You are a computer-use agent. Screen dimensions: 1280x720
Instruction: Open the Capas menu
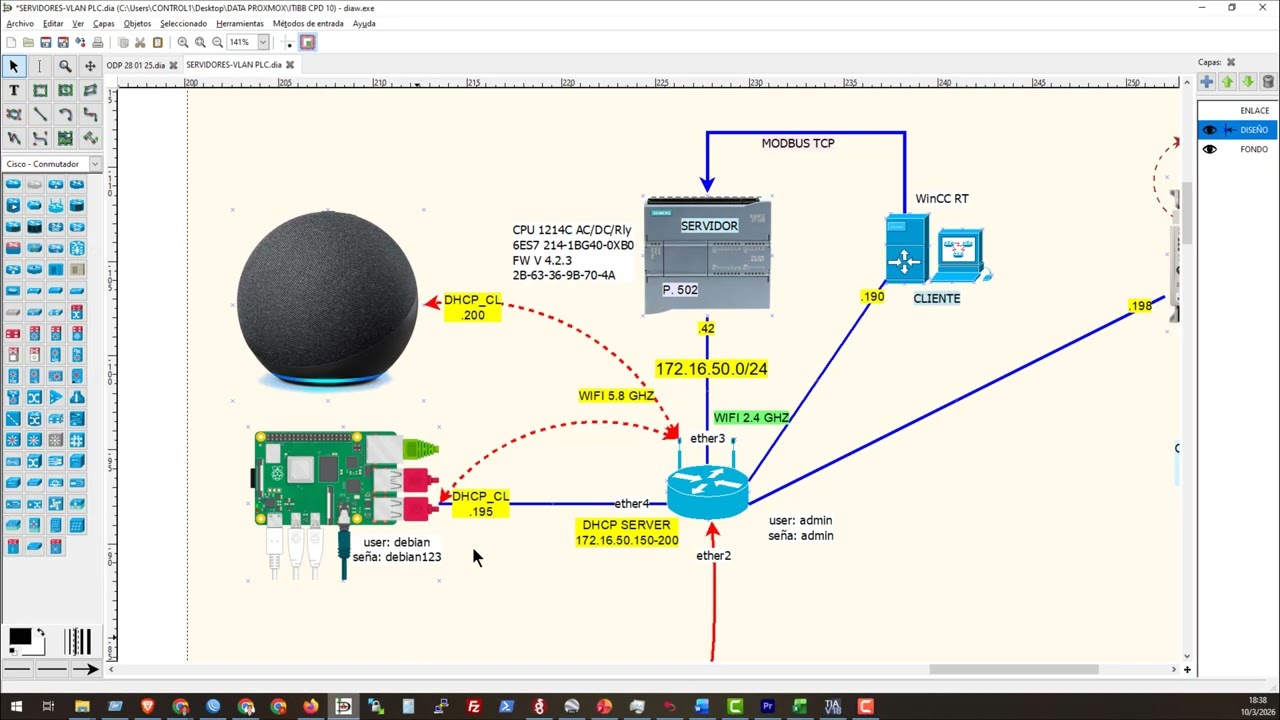pyautogui.click(x=104, y=23)
